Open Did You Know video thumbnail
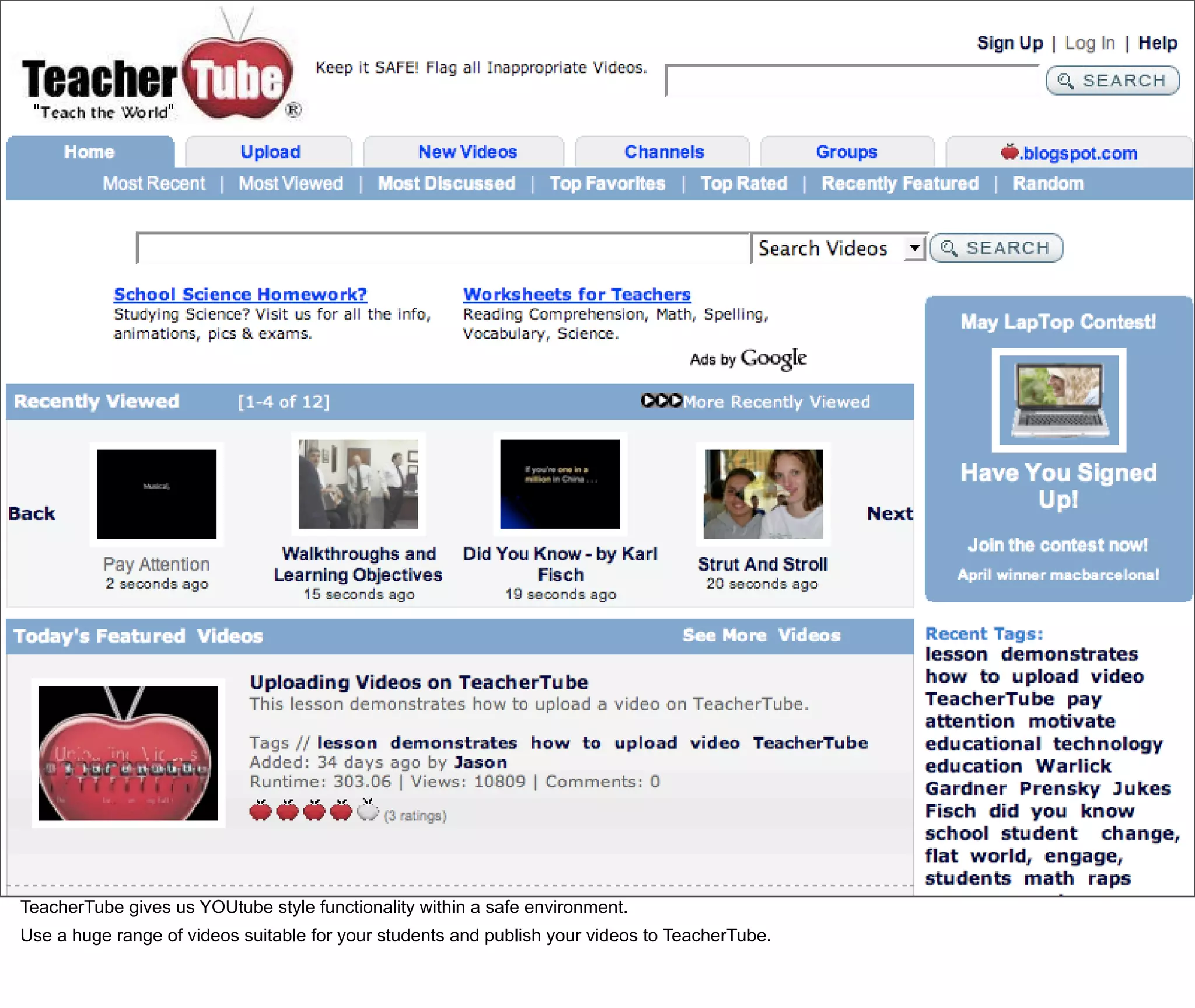The width and height of the screenshot is (1195, 1008). pyautogui.click(x=560, y=484)
